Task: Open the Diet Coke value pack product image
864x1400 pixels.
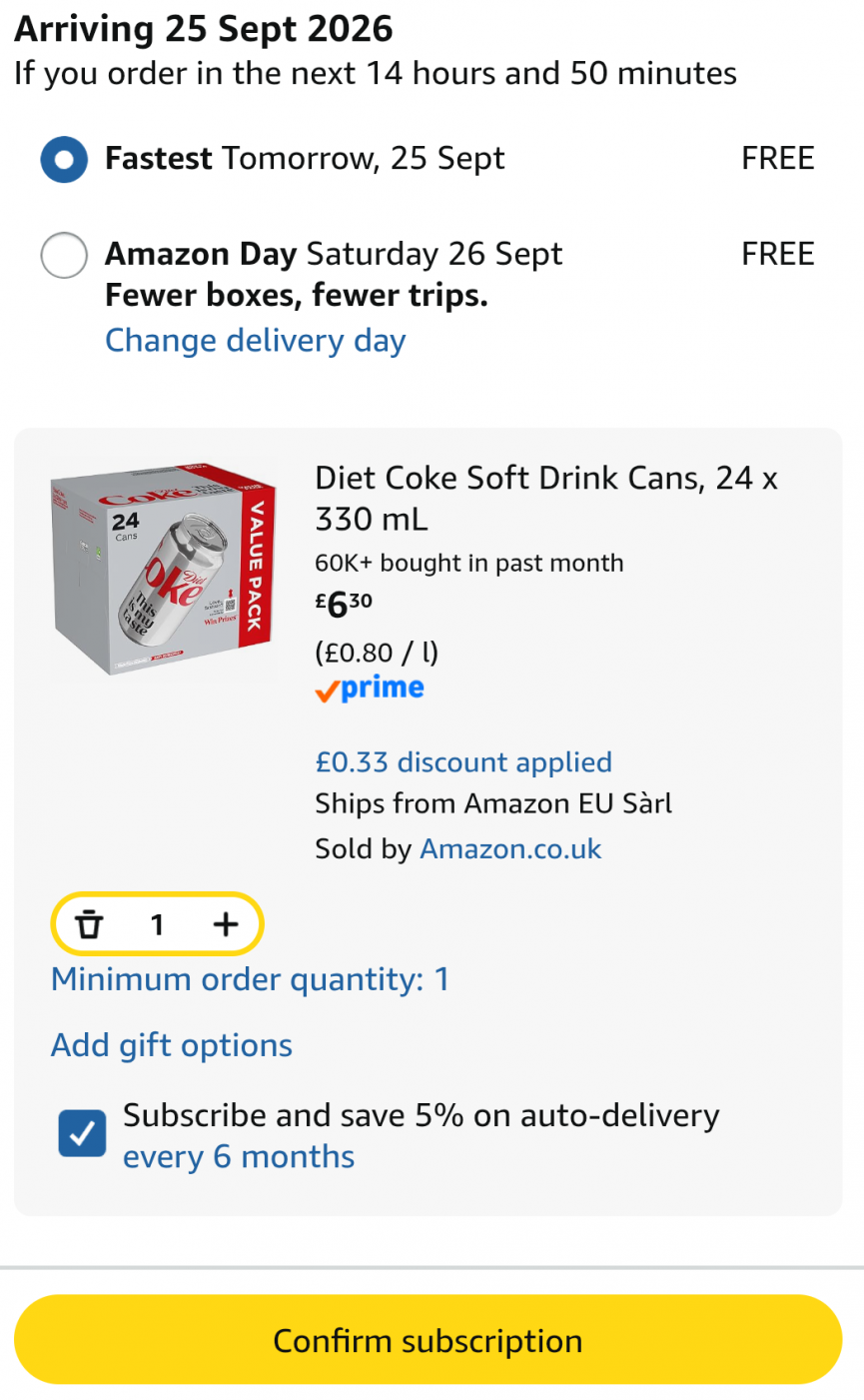Action: point(163,569)
